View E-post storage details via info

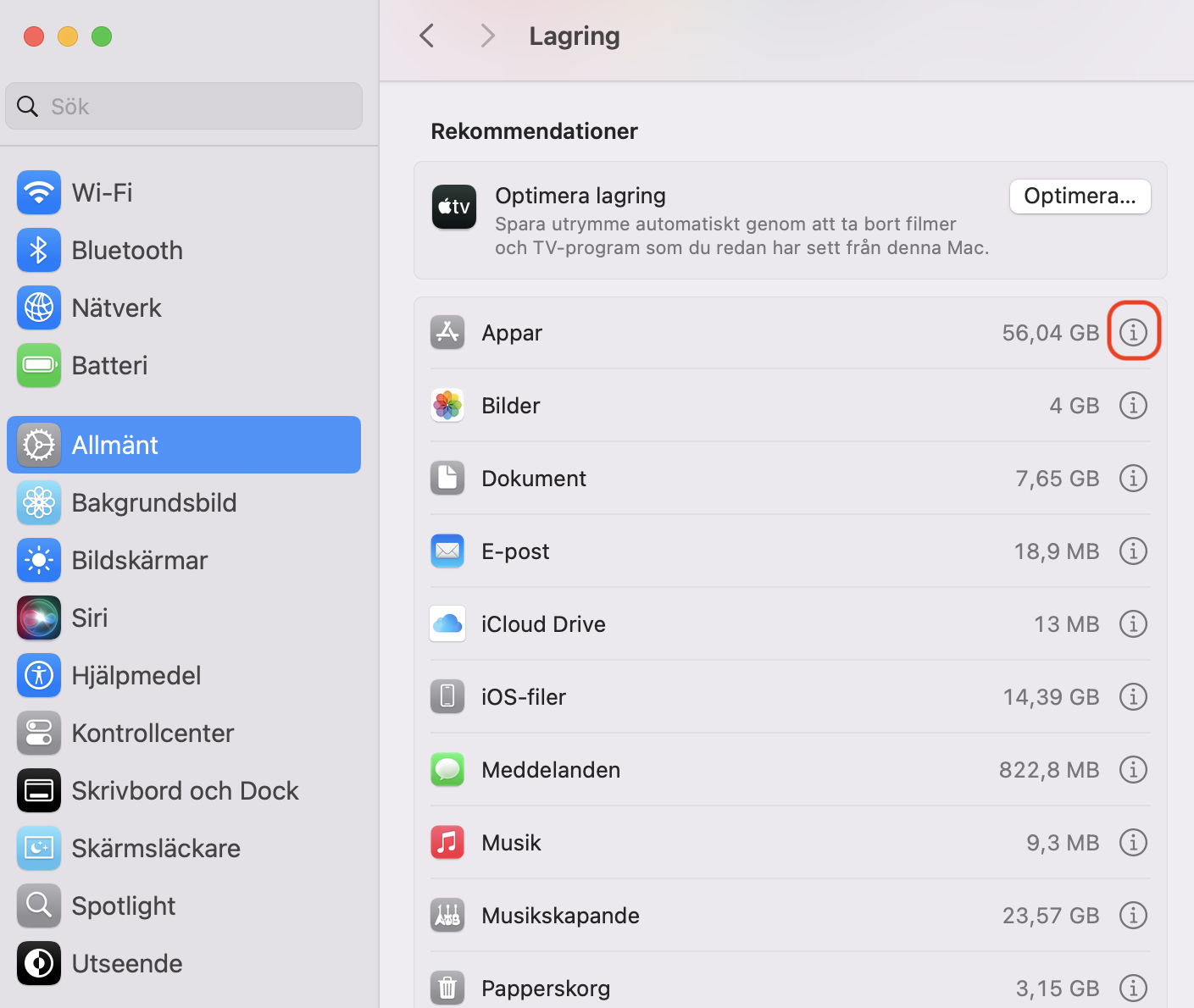point(1133,551)
